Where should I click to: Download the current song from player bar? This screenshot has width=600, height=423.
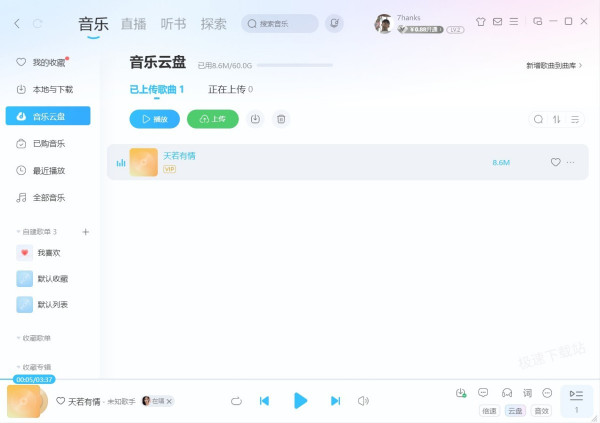pyautogui.click(x=461, y=393)
